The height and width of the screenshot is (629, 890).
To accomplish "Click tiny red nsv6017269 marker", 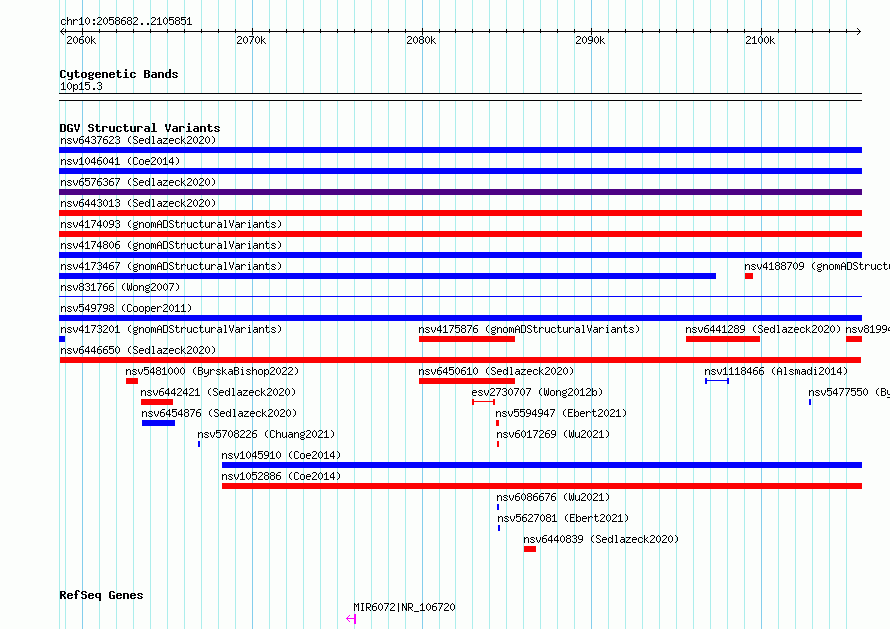I will (x=498, y=444).
